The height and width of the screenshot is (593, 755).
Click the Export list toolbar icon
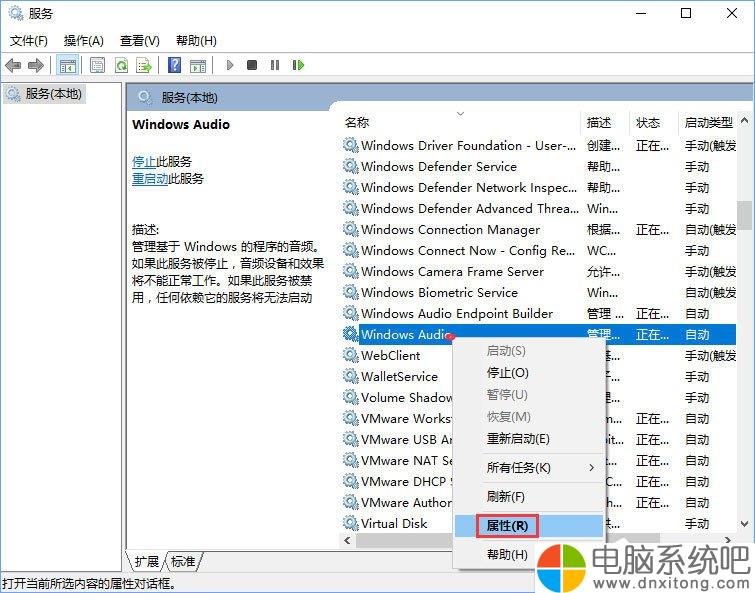(144, 65)
